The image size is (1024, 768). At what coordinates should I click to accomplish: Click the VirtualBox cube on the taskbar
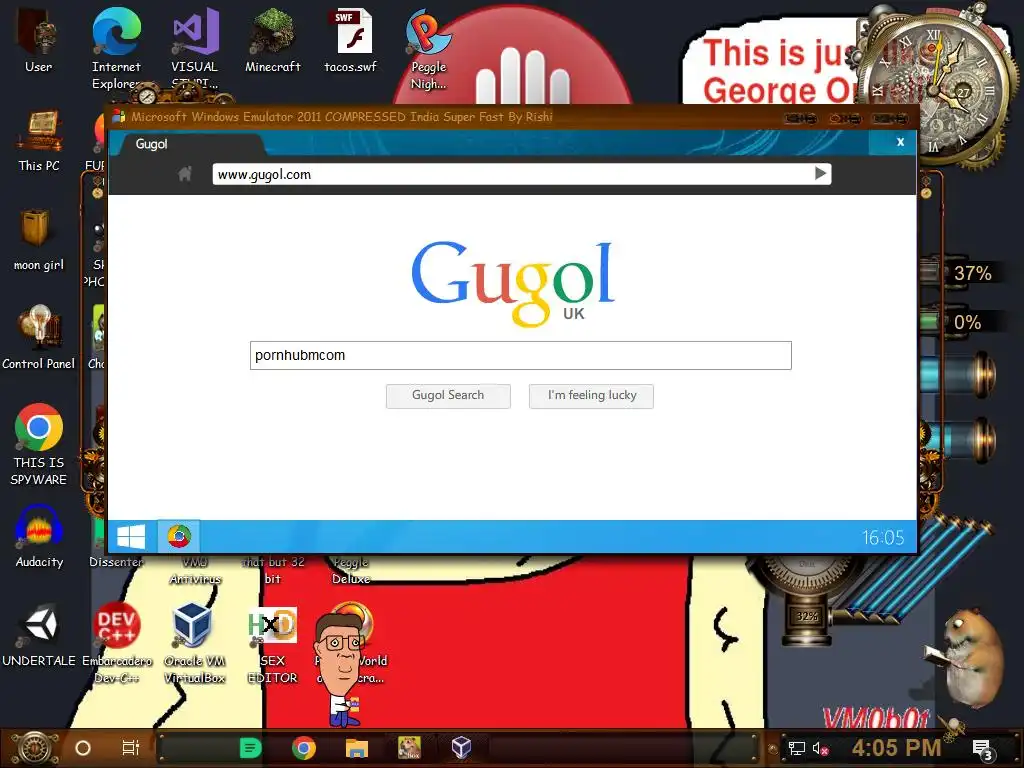(462, 748)
